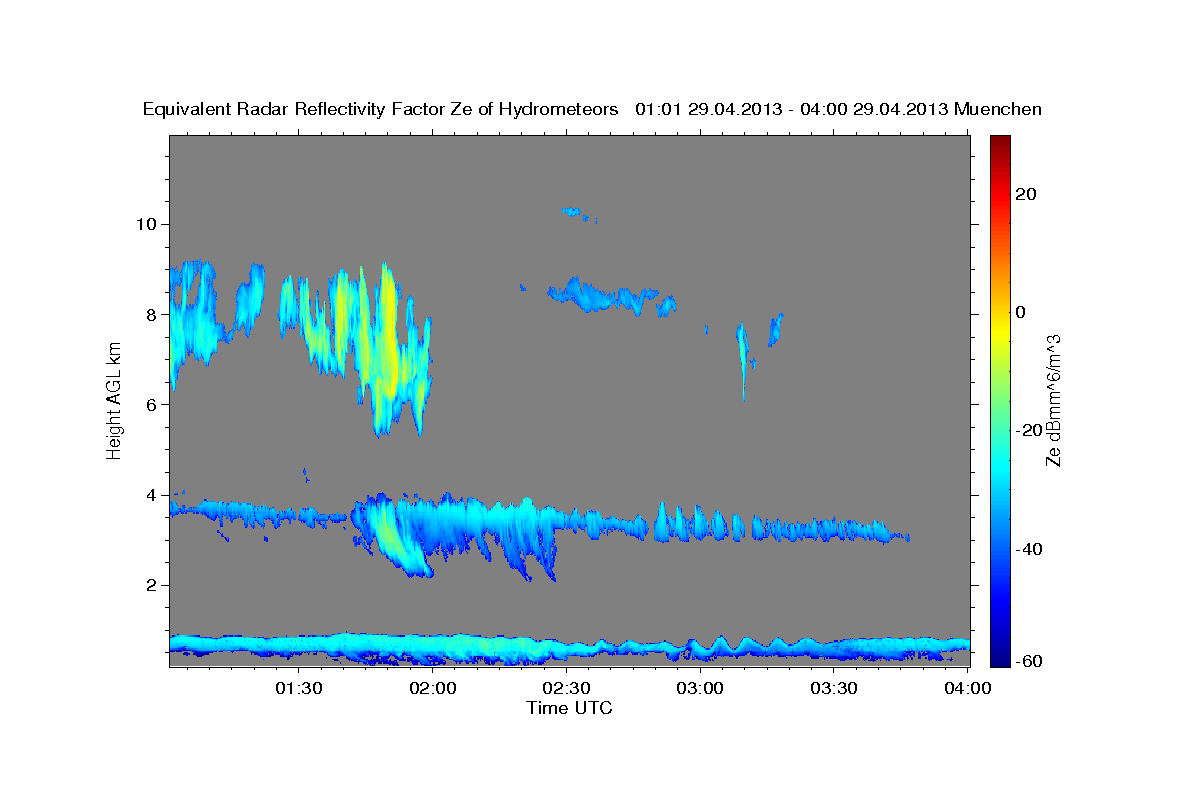This screenshot has height=800, width=1200.
Task: Click the colorbar value 20
Action: click(x=1026, y=194)
